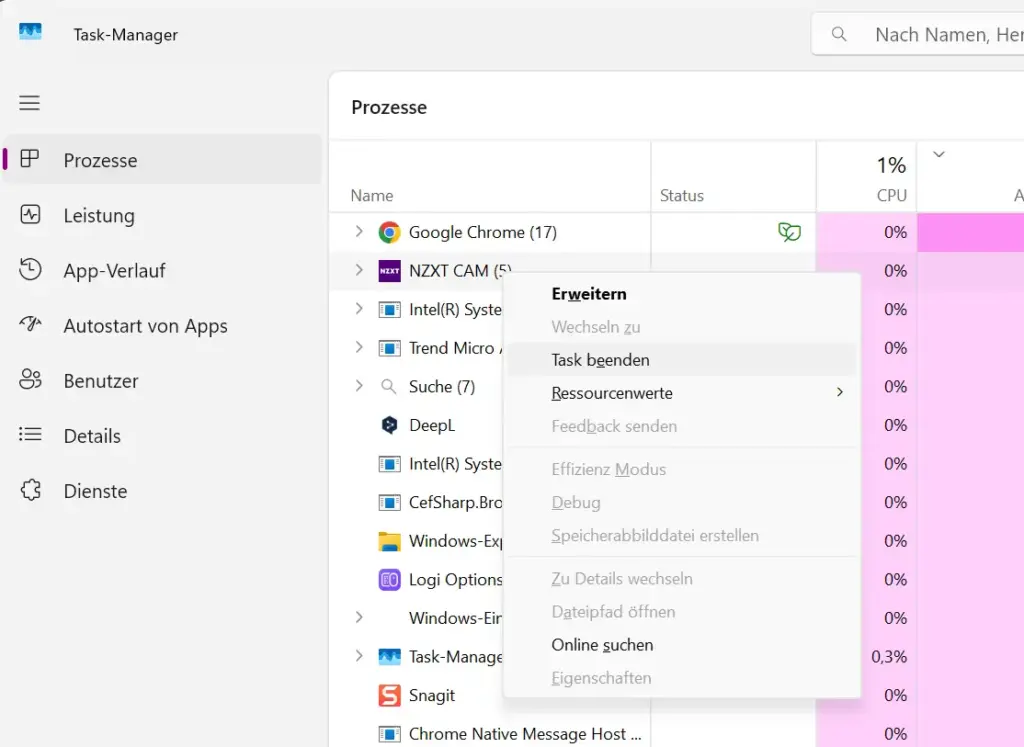The height and width of the screenshot is (747, 1024).
Task: Choose Erweitern in the context menu
Action: click(x=681, y=294)
